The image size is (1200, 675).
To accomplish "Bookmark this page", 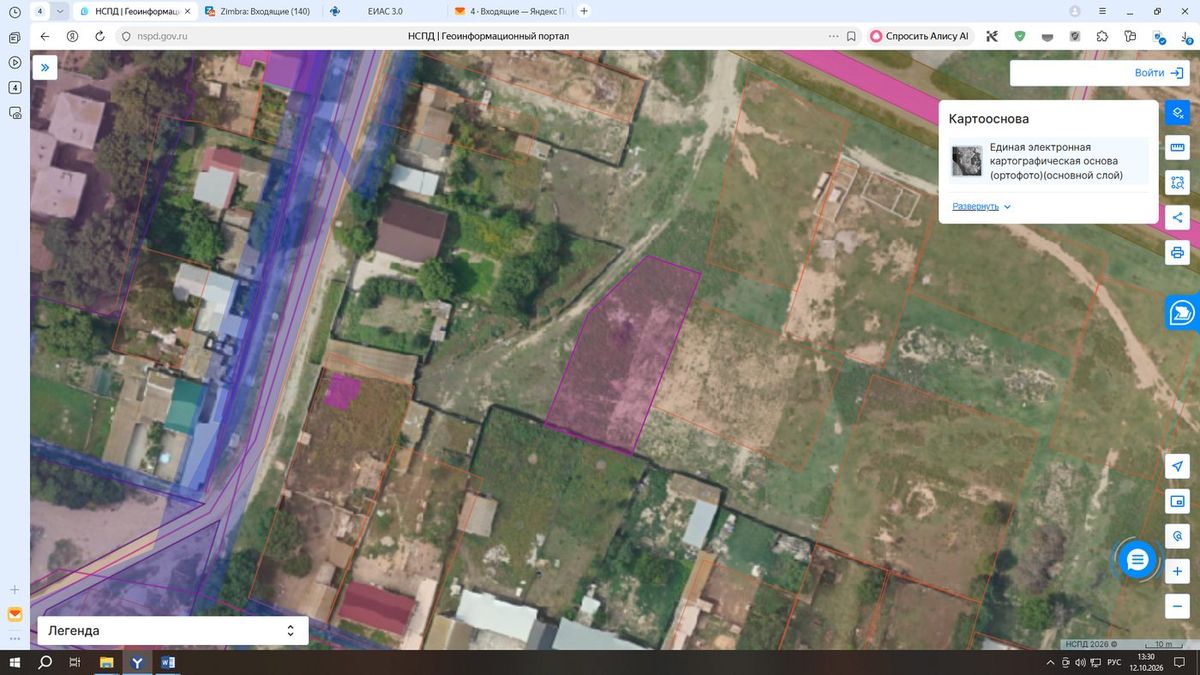I will (x=851, y=36).
